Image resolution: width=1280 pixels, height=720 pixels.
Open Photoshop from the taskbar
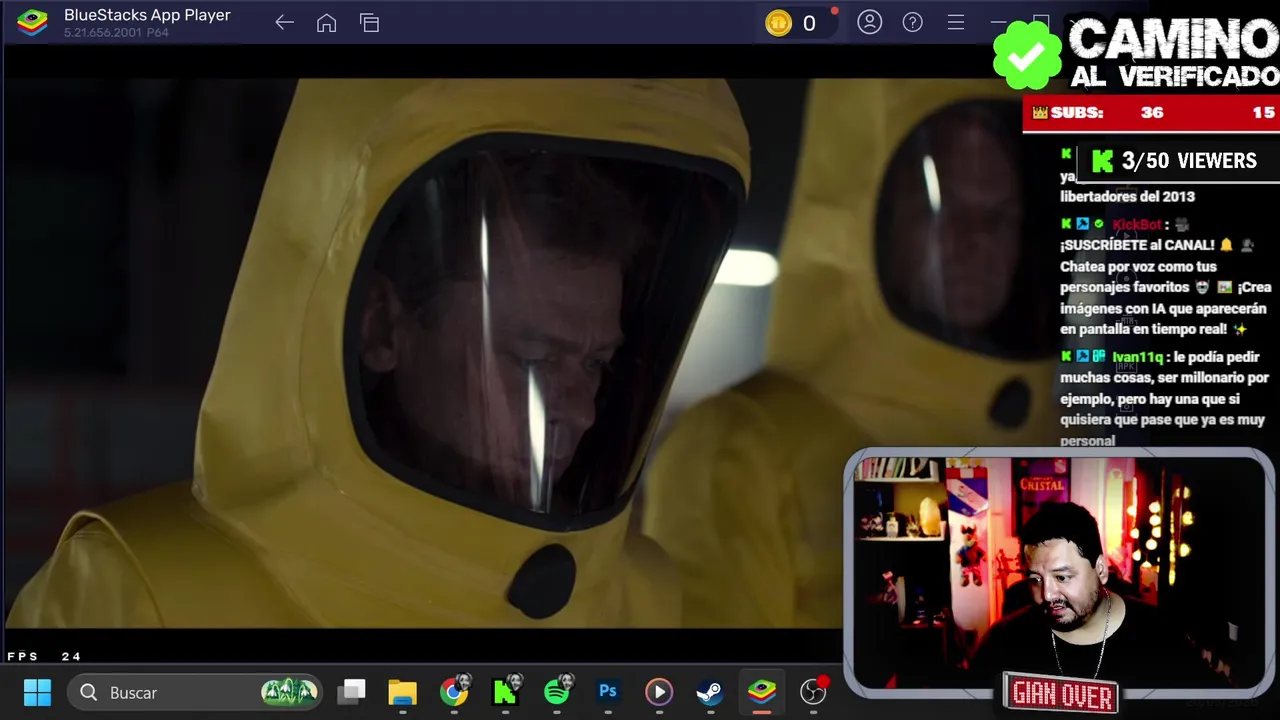click(608, 692)
